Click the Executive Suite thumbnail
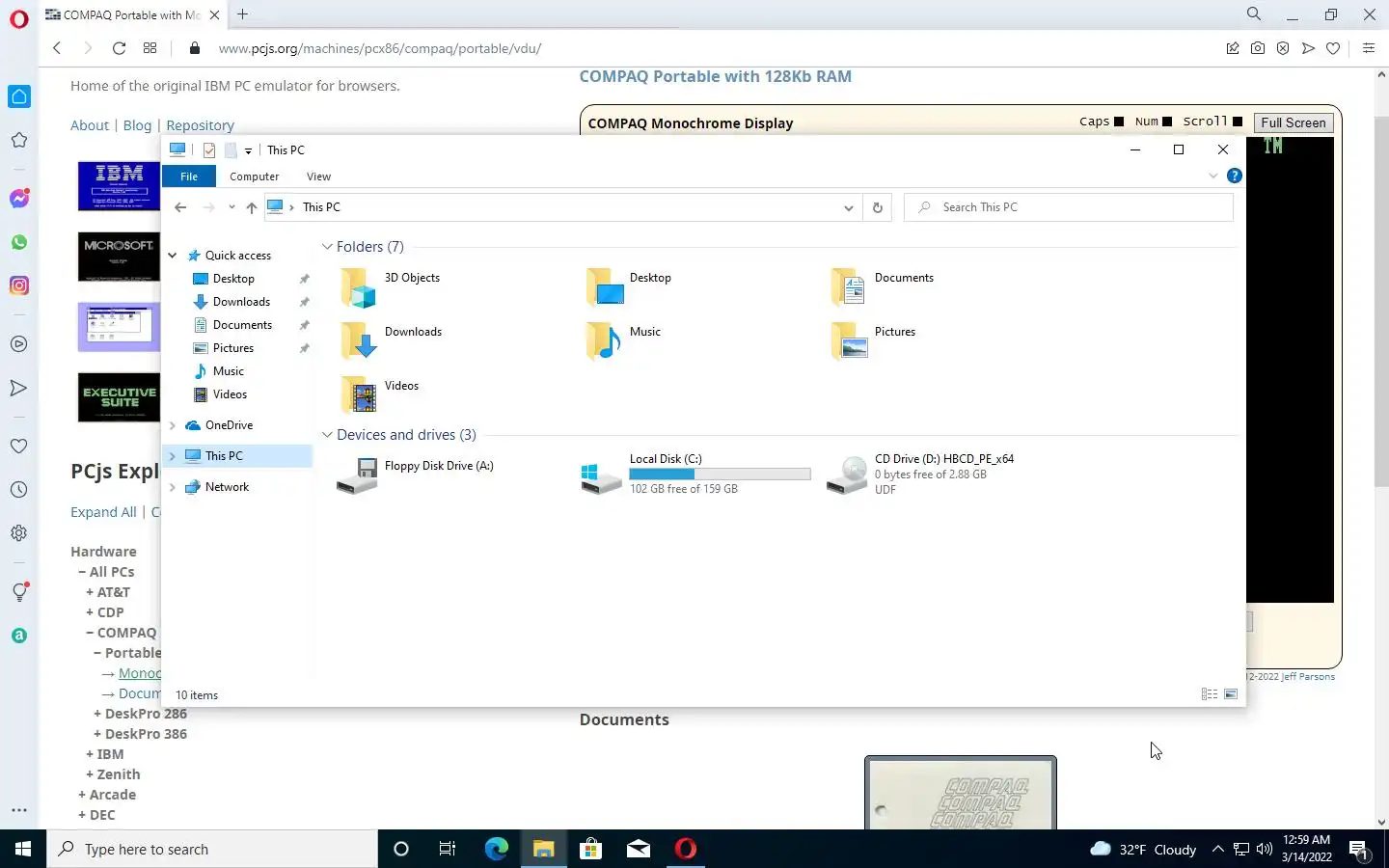The width and height of the screenshot is (1389, 868). 119,397
